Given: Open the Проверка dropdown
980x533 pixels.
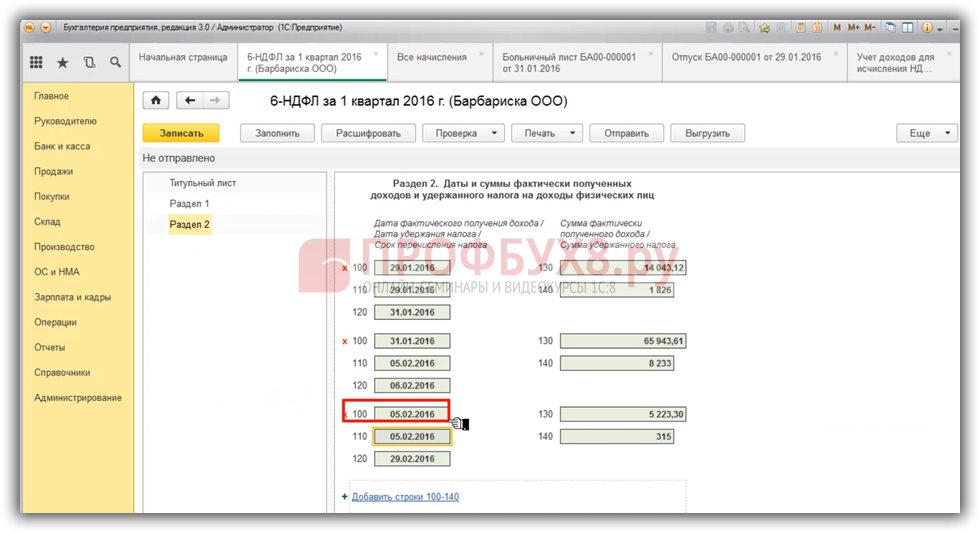Looking at the screenshot, I should click(464, 133).
